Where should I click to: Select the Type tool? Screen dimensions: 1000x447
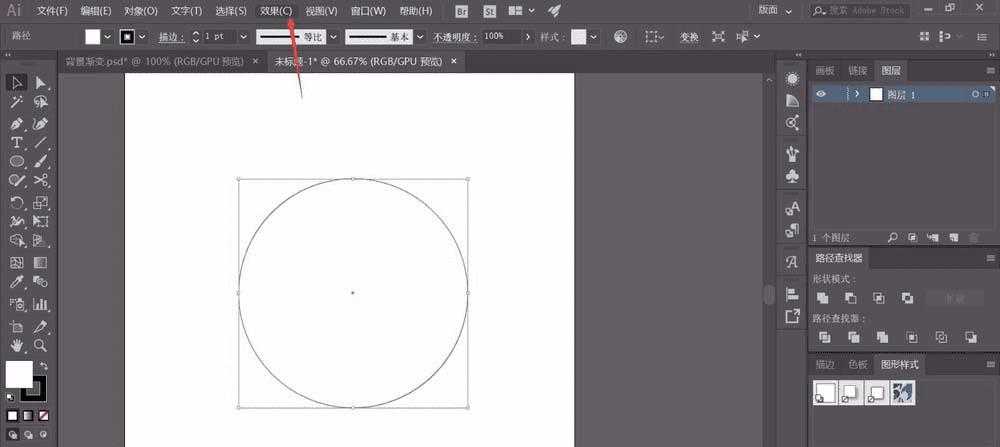click(x=17, y=142)
